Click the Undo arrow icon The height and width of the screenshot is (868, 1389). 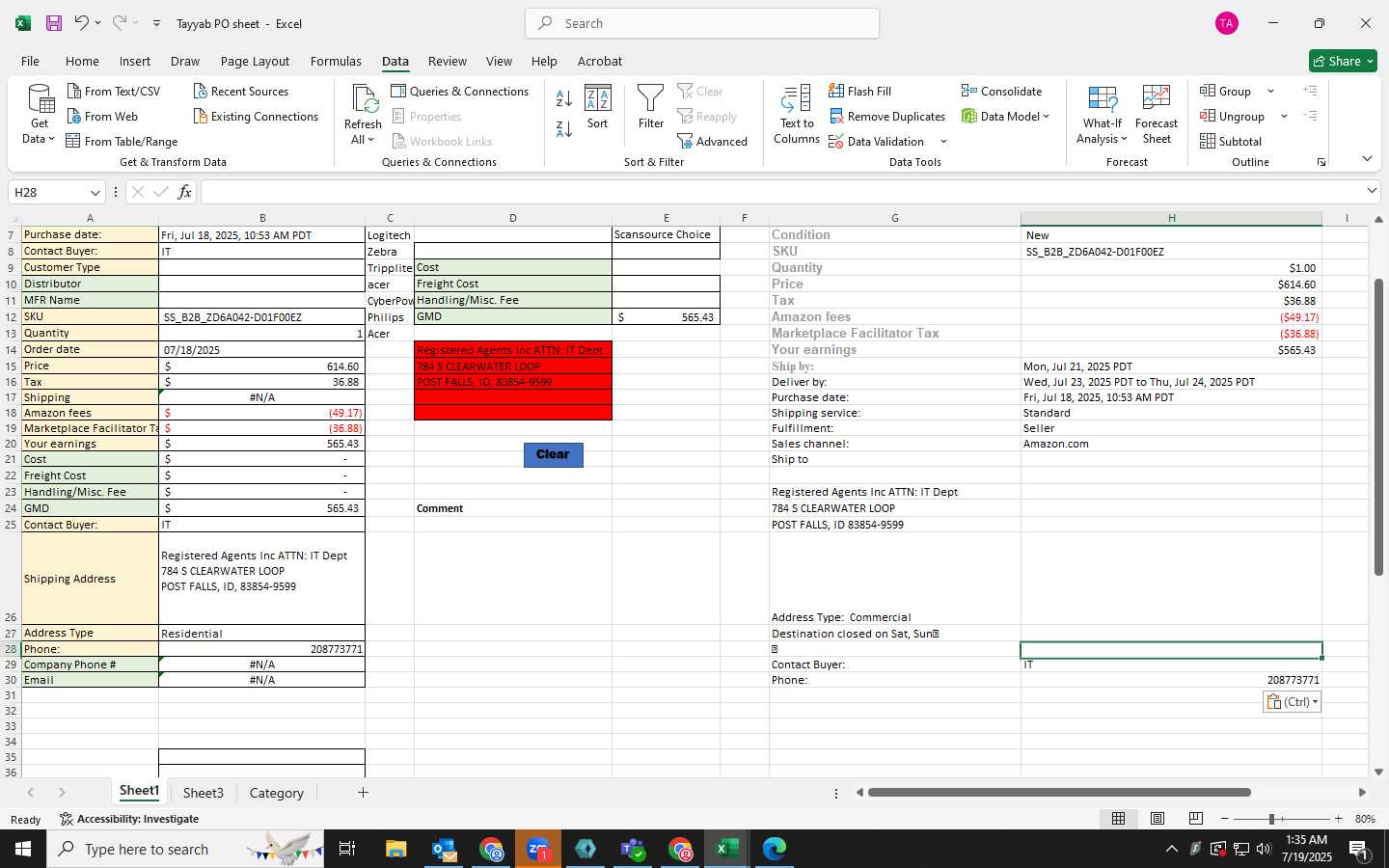click(x=82, y=23)
